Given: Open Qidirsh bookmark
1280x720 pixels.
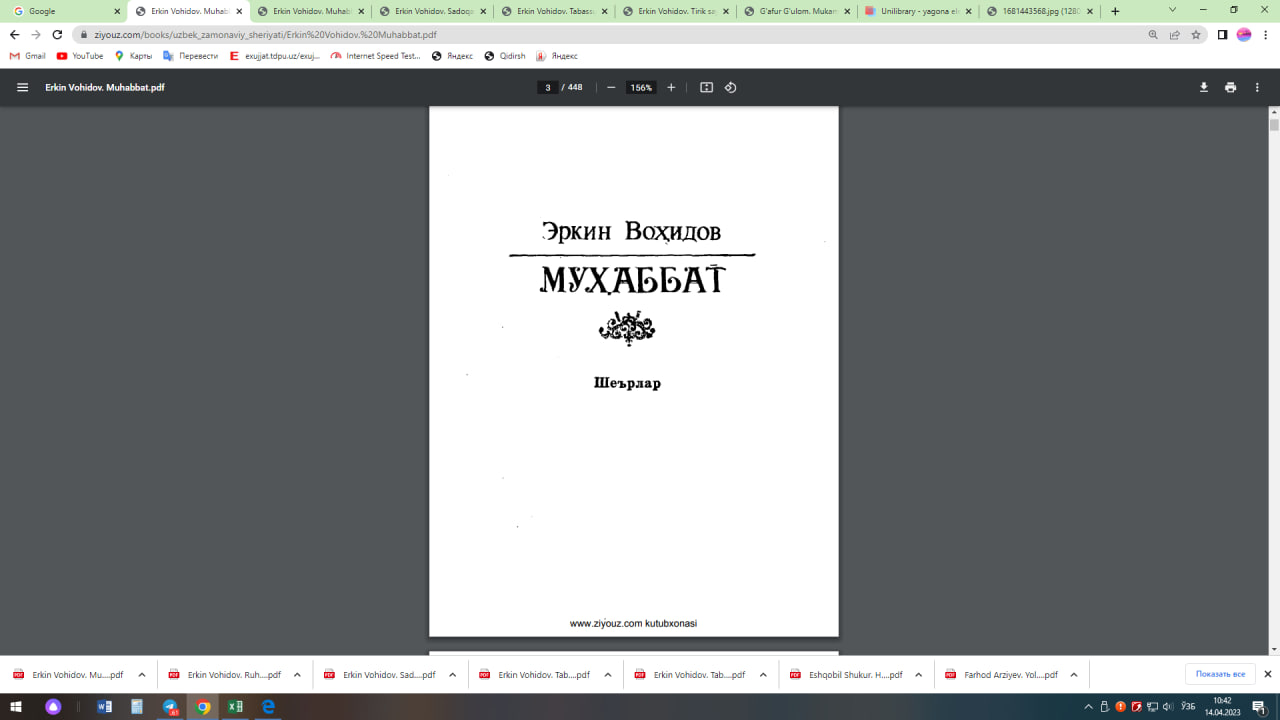Looking at the screenshot, I should (505, 56).
